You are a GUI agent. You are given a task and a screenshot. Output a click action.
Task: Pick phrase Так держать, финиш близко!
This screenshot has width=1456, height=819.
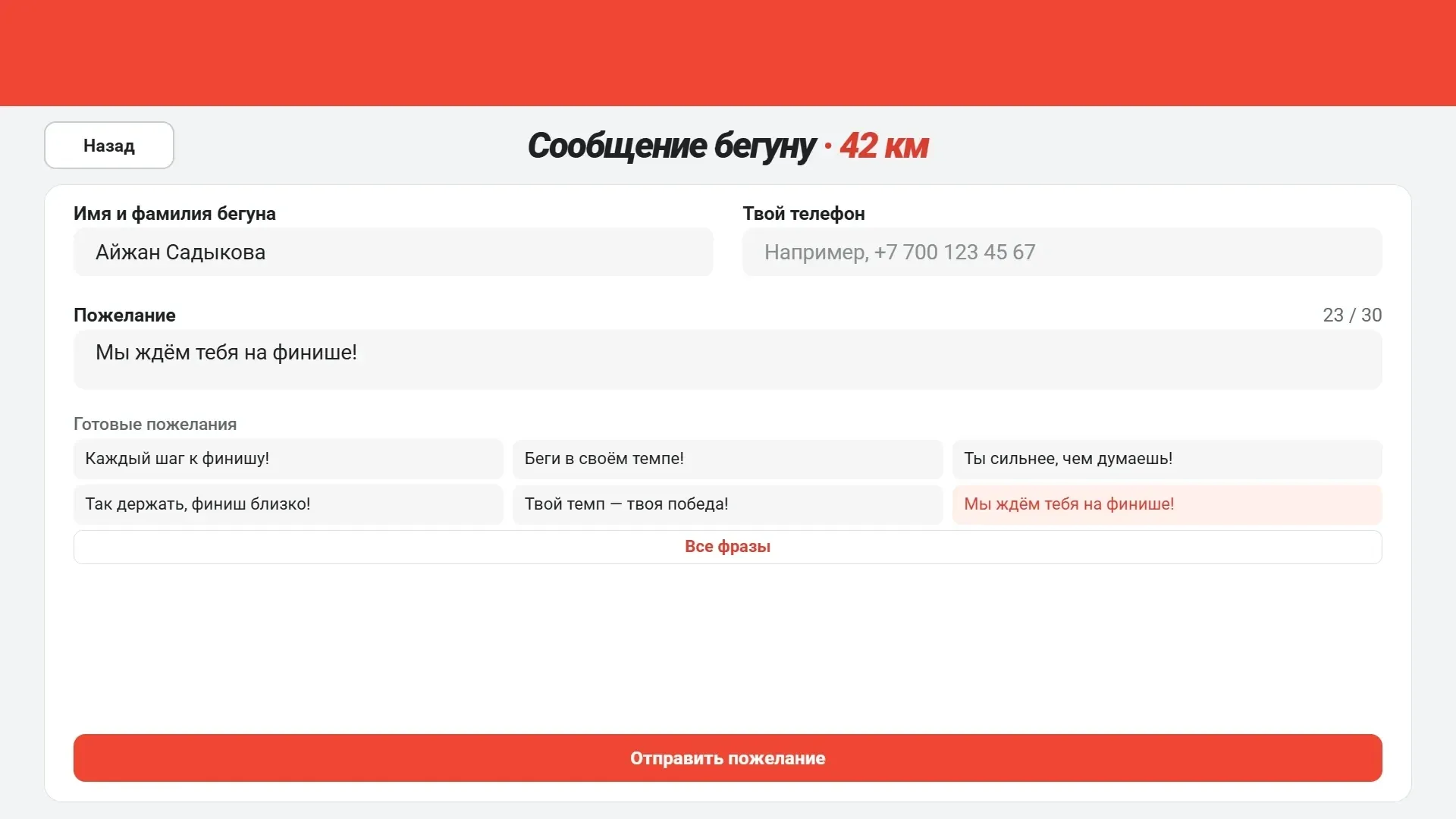pyautogui.click(x=288, y=504)
